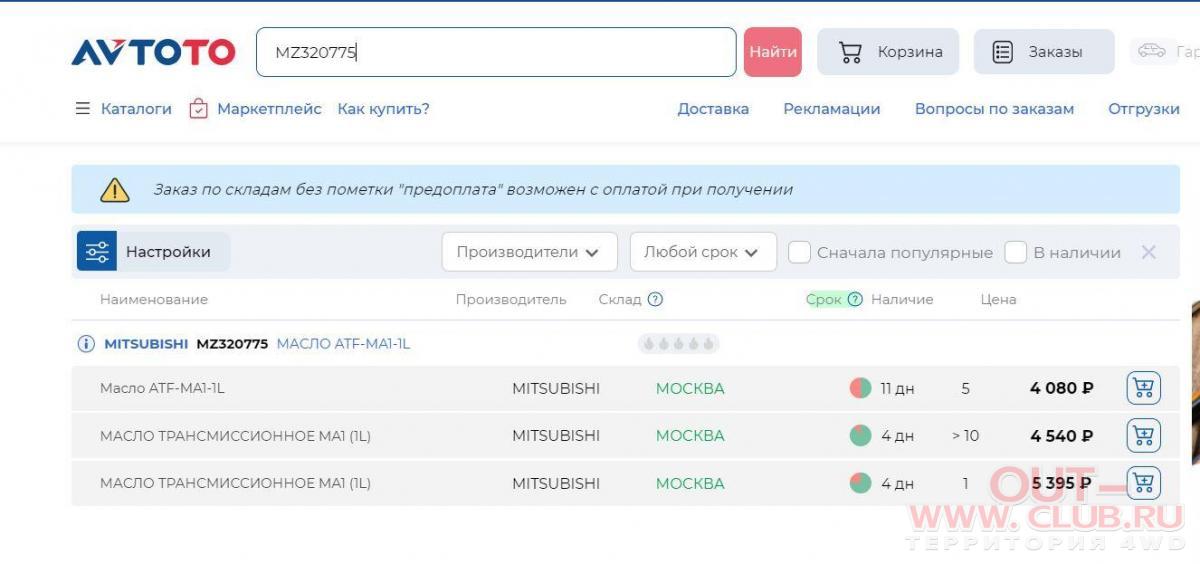This screenshot has height=564, width=1200.
Task: Click the list icon inside Заказы button
Action: (1002, 52)
